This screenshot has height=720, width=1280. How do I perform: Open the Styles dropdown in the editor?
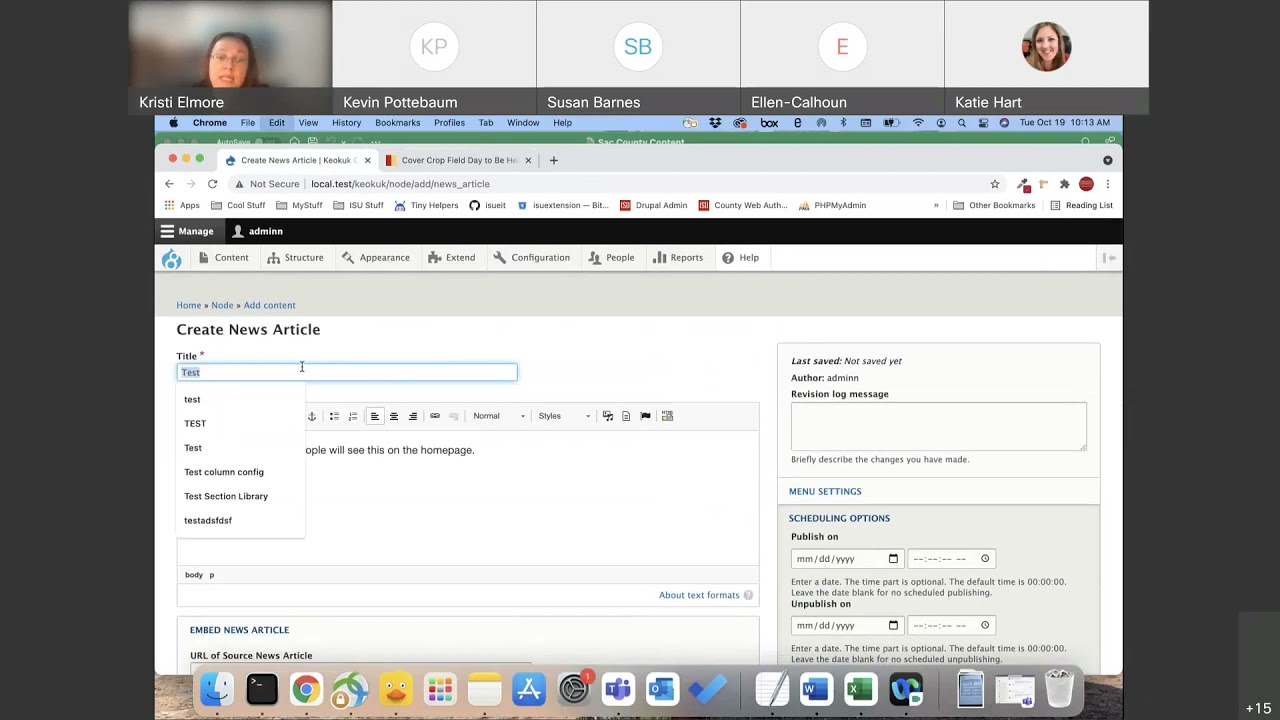[x=565, y=416]
